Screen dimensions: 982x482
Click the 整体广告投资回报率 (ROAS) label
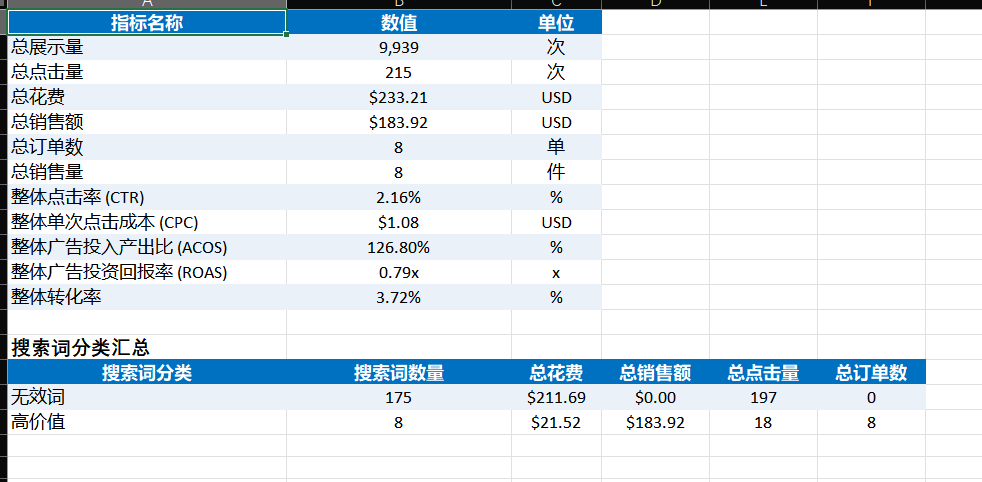pos(147,273)
